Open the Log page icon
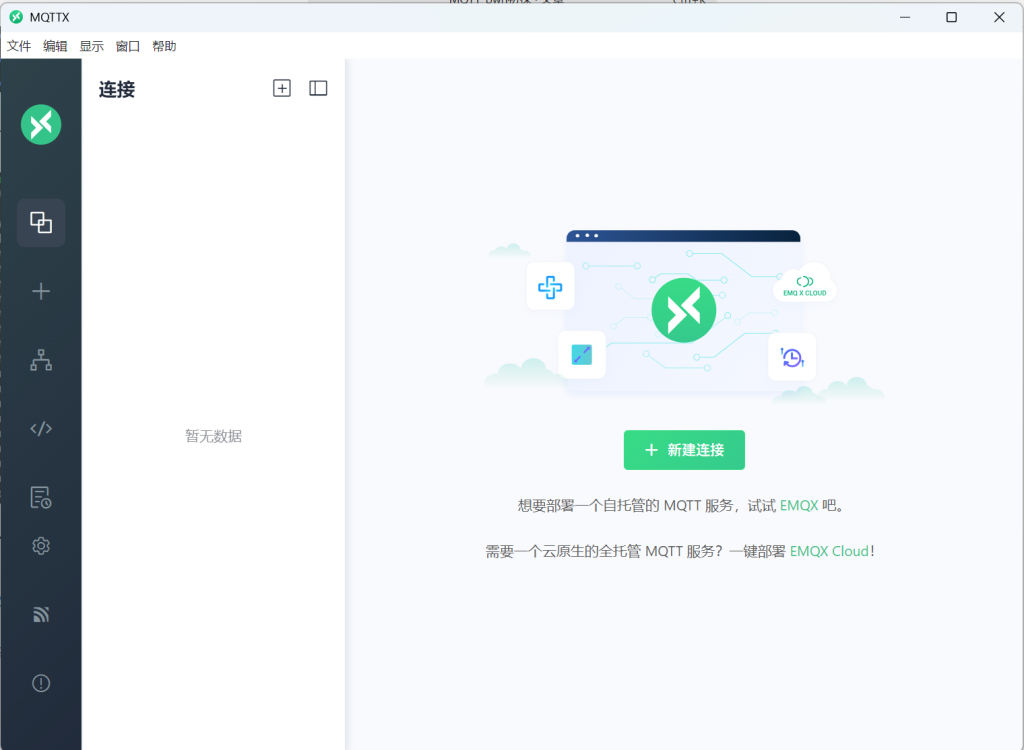This screenshot has height=750, width=1024. (x=41, y=497)
